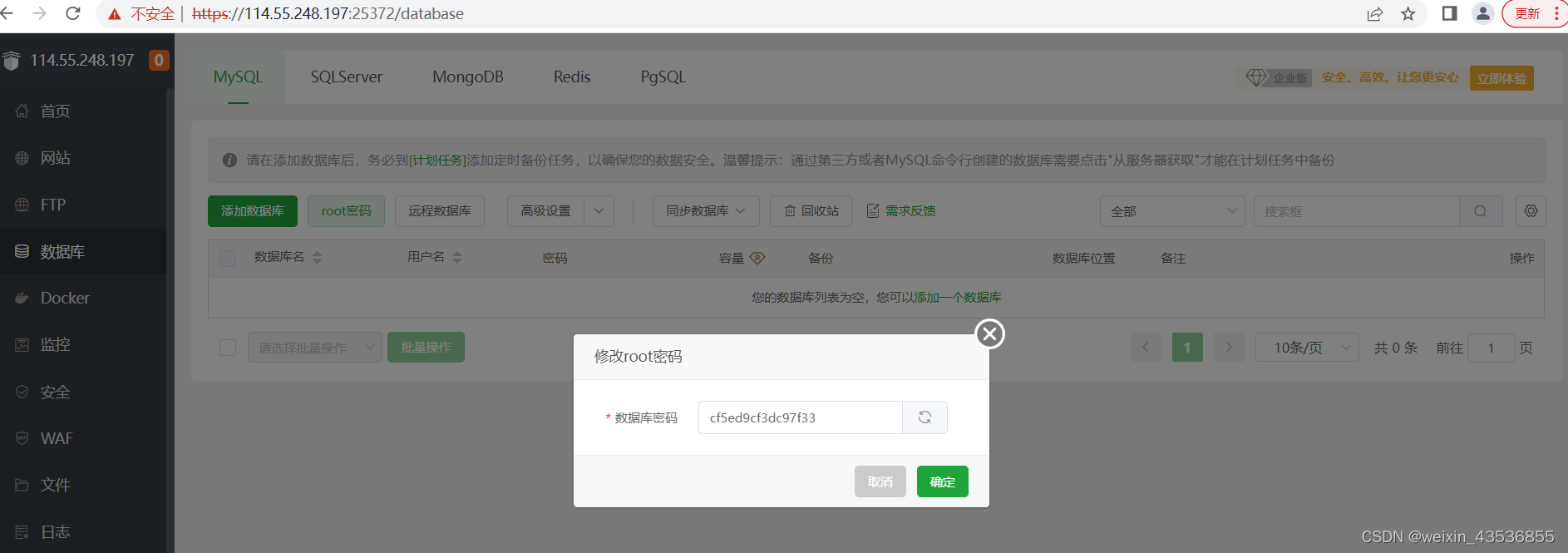Click the 容量 diamond icon
This screenshot has height=553, width=1568.
coord(757,258)
